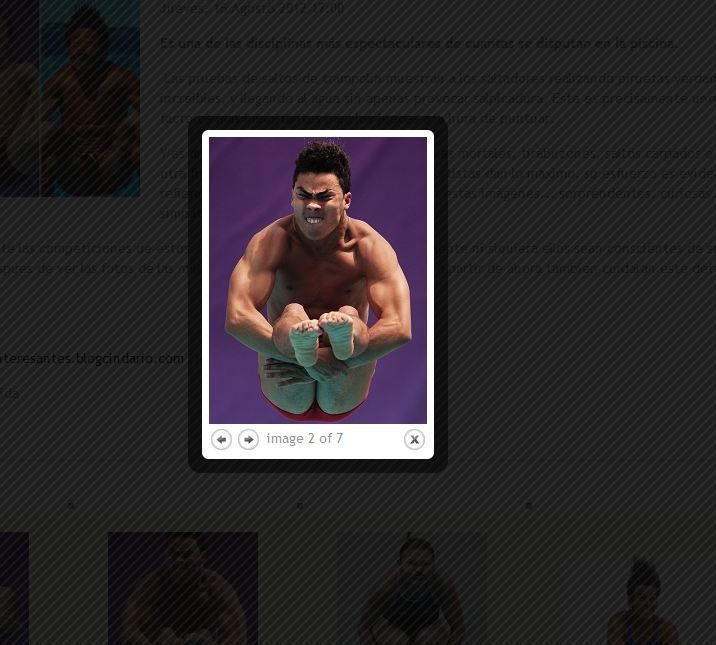Open the partially cut-off first thumbnail in bottom row
This screenshot has width=716, height=645.
click(x=14, y=588)
